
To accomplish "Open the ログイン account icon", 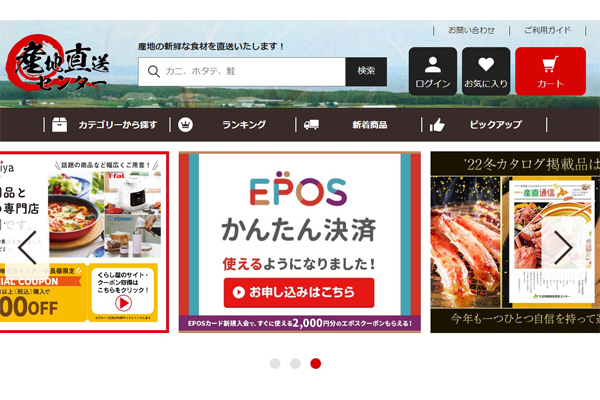I will pyautogui.click(x=432, y=71).
